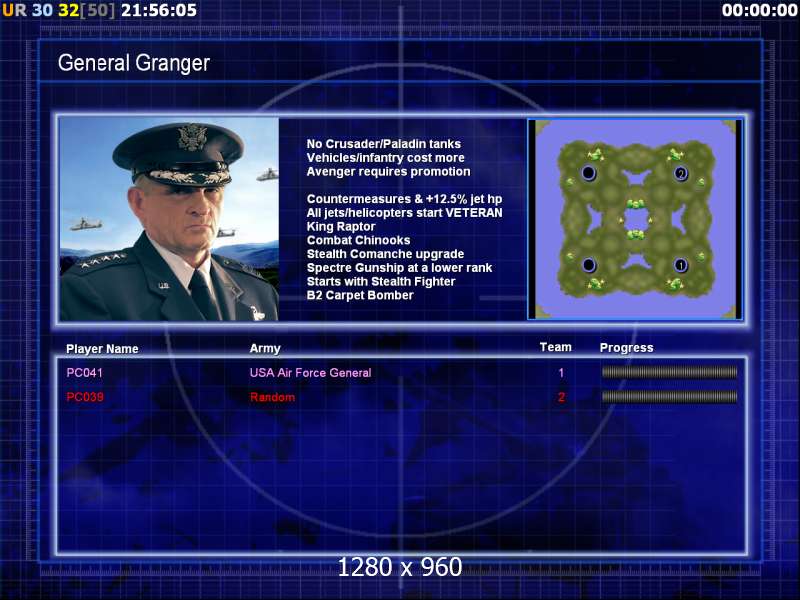Click the 1280 x 960 resolution label
This screenshot has width=800, height=600.
[400, 567]
